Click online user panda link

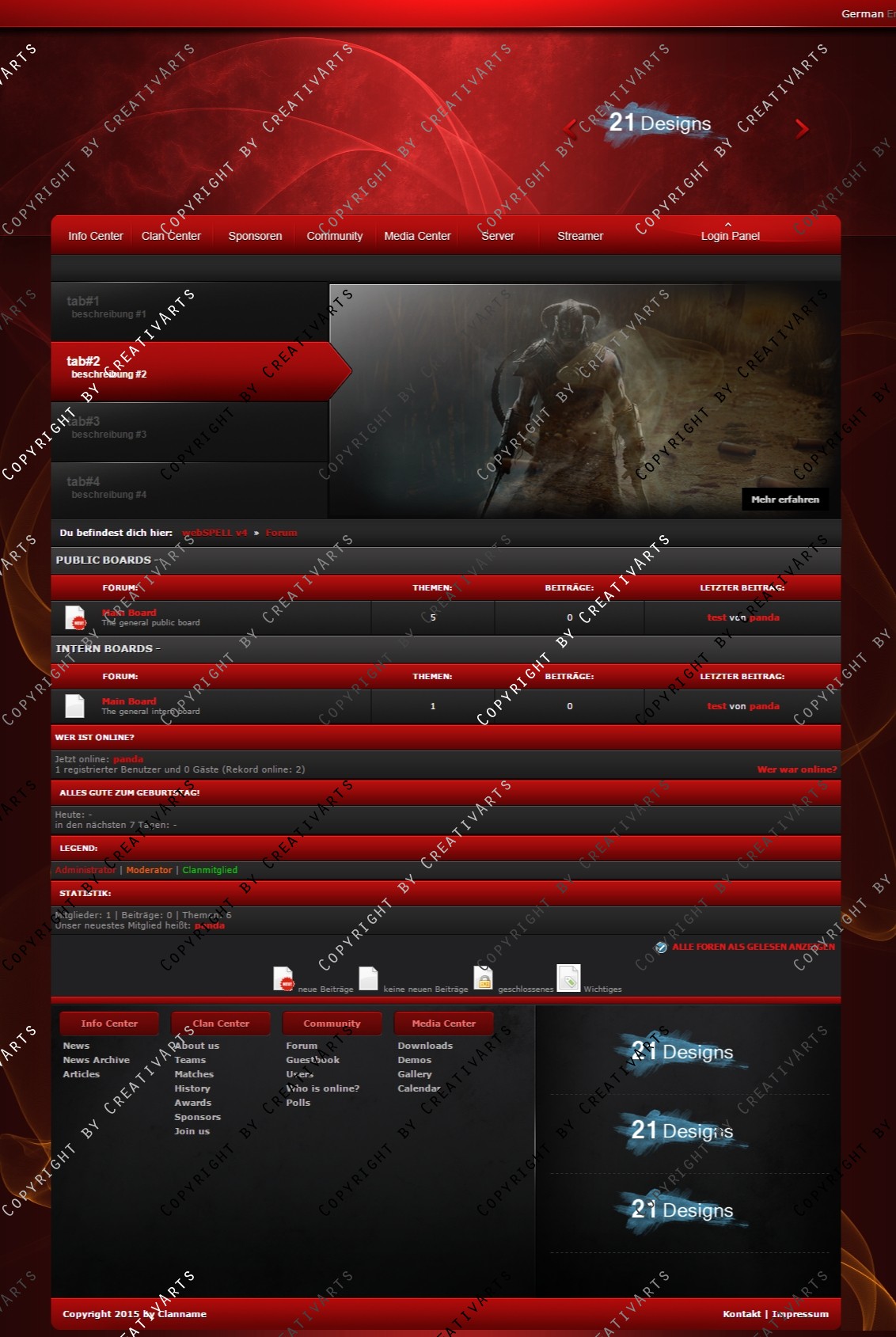[128, 759]
